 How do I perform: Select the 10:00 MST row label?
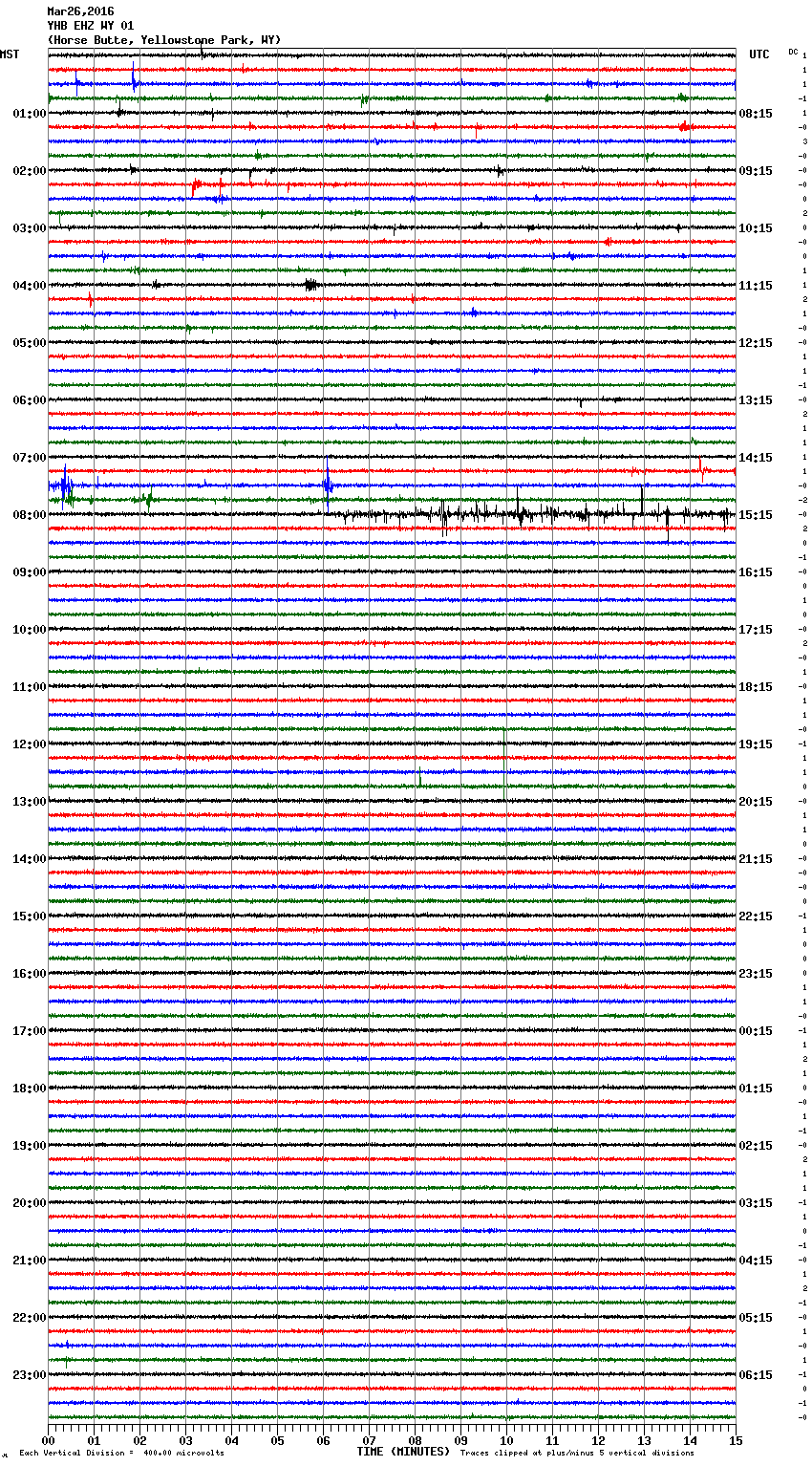pyautogui.click(x=30, y=630)
